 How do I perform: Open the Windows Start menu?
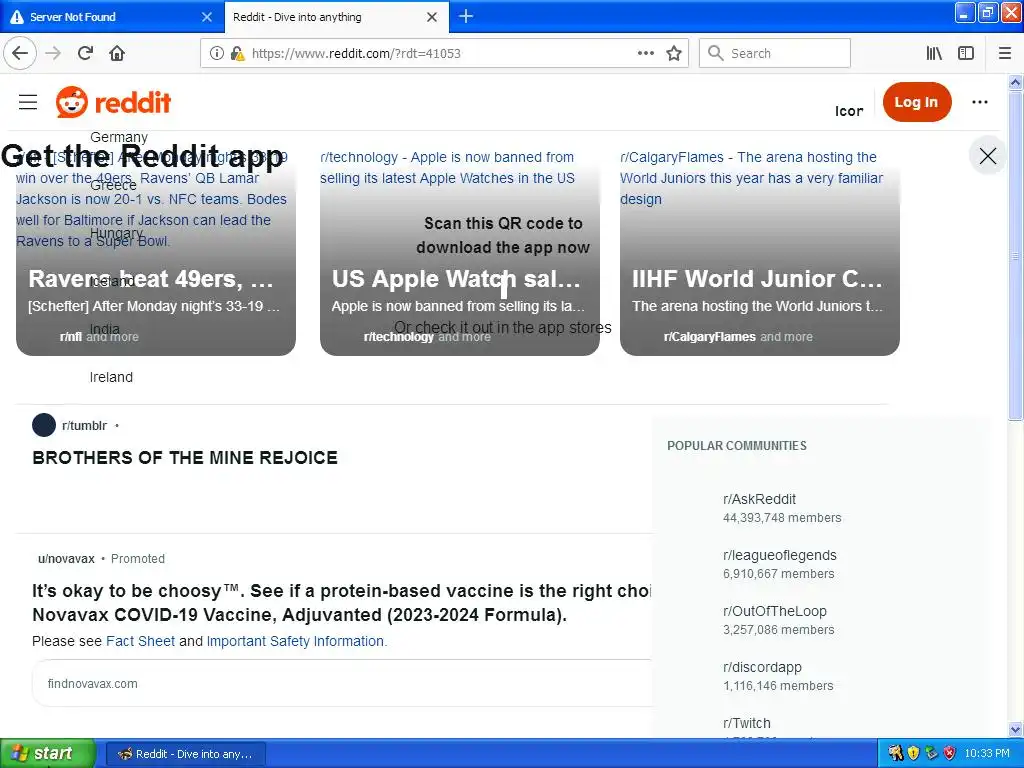point(48,754)
